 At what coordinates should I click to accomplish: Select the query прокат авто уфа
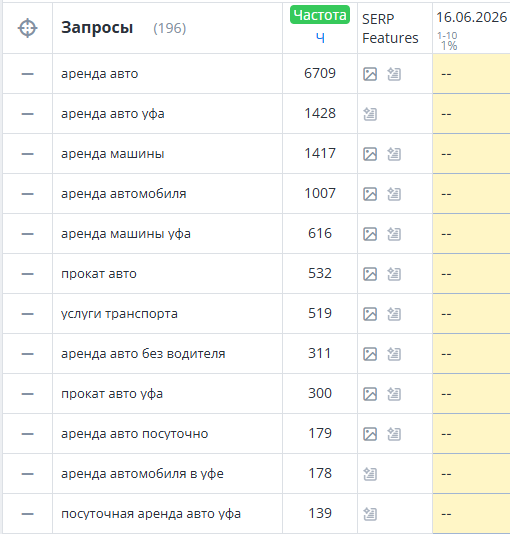(x=112, y=394)
